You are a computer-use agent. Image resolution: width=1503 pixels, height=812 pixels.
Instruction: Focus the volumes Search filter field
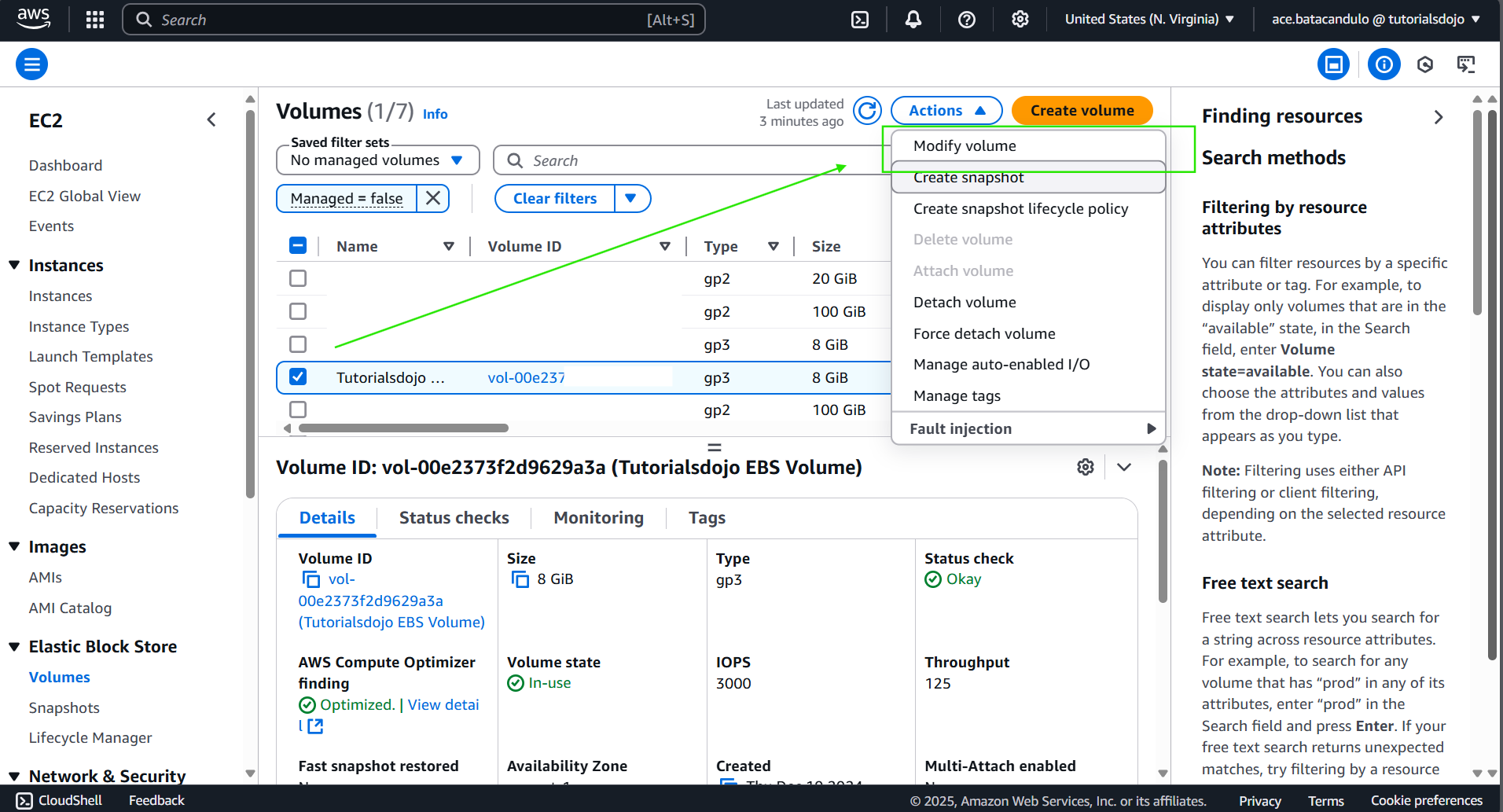(x=692, y=160)
